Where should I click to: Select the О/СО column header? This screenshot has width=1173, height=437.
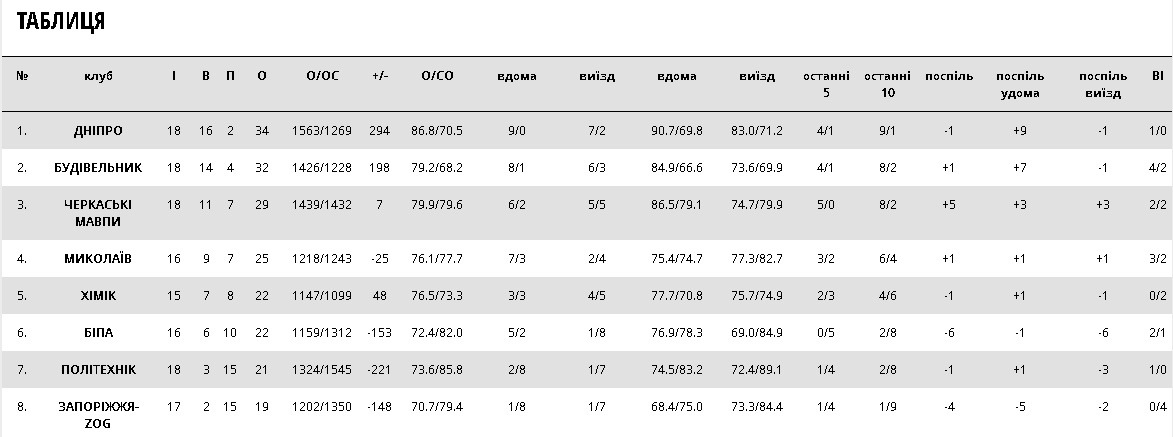coord(437,76)
